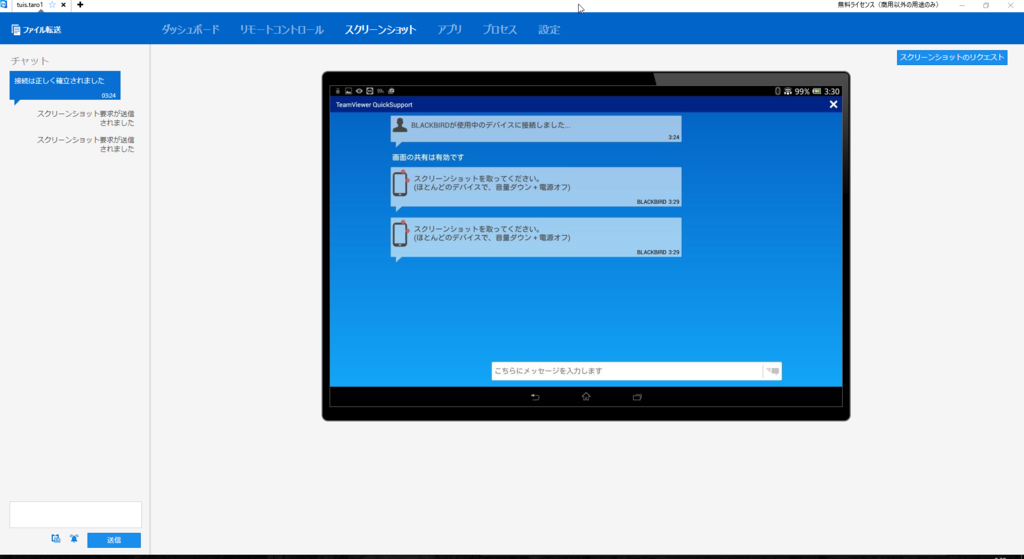Click phone icon in first 3:29 request
1024x559 pixels.
coord(400,184)
